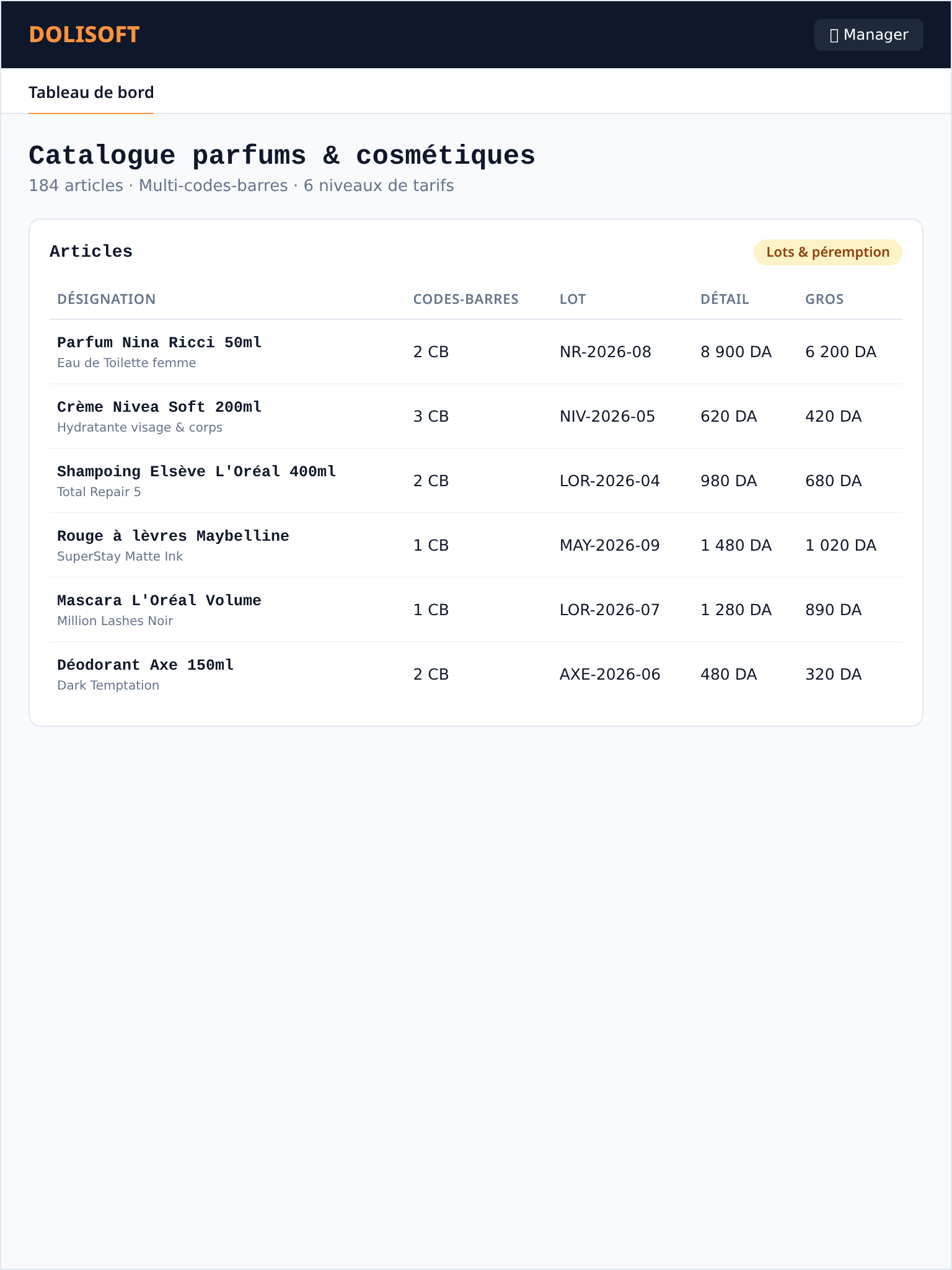This screenshot has height=1270, width=952.
Task: Open the Manager user menu
Action: pos(868,35)
